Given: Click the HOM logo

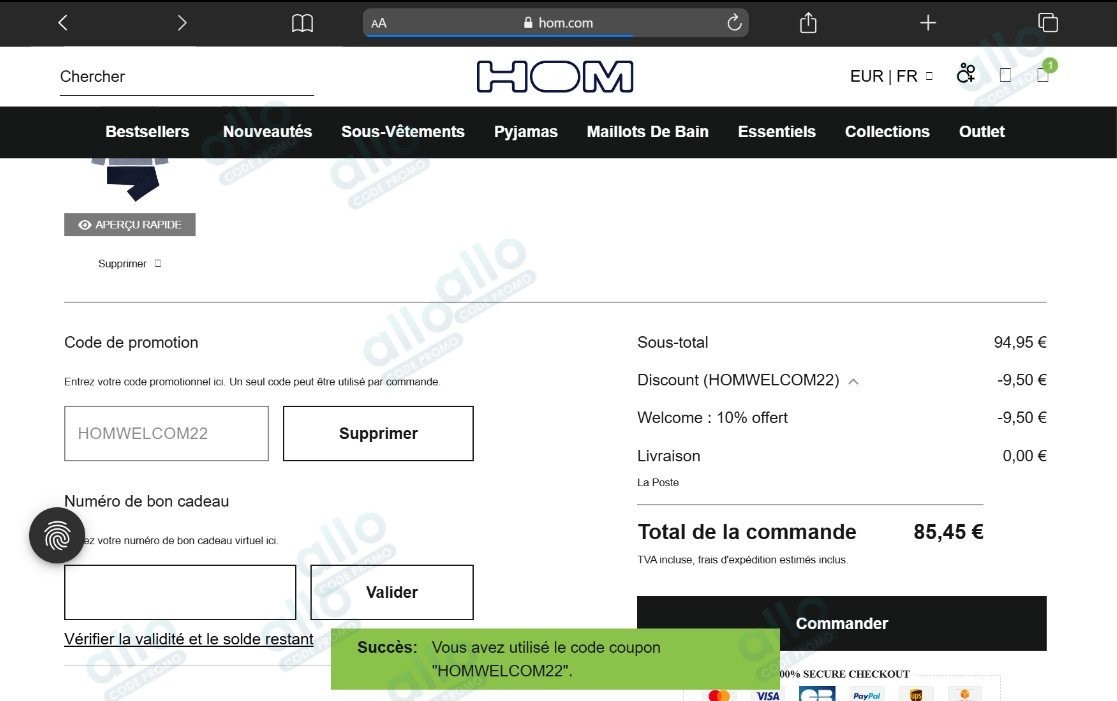Looking at the screenshot, I should pyautogui.click(x=555, y=76).
